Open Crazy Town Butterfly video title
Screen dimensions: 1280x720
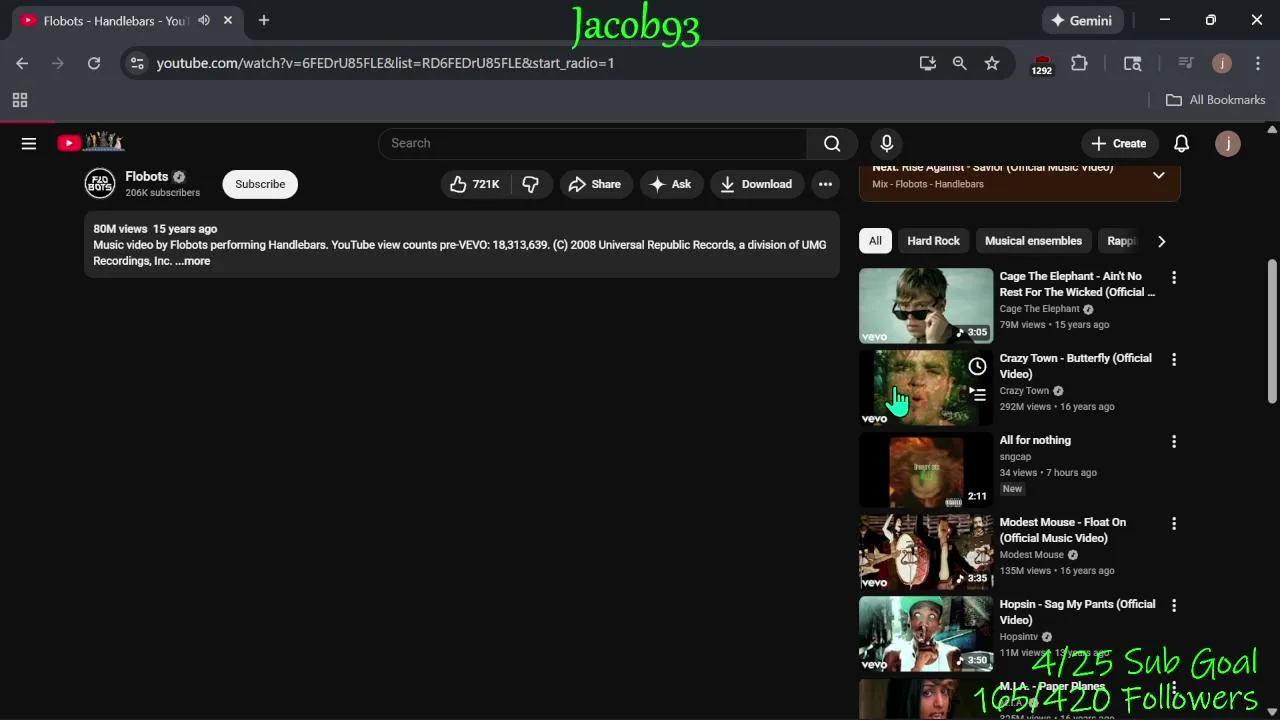tap(1076, 366)
